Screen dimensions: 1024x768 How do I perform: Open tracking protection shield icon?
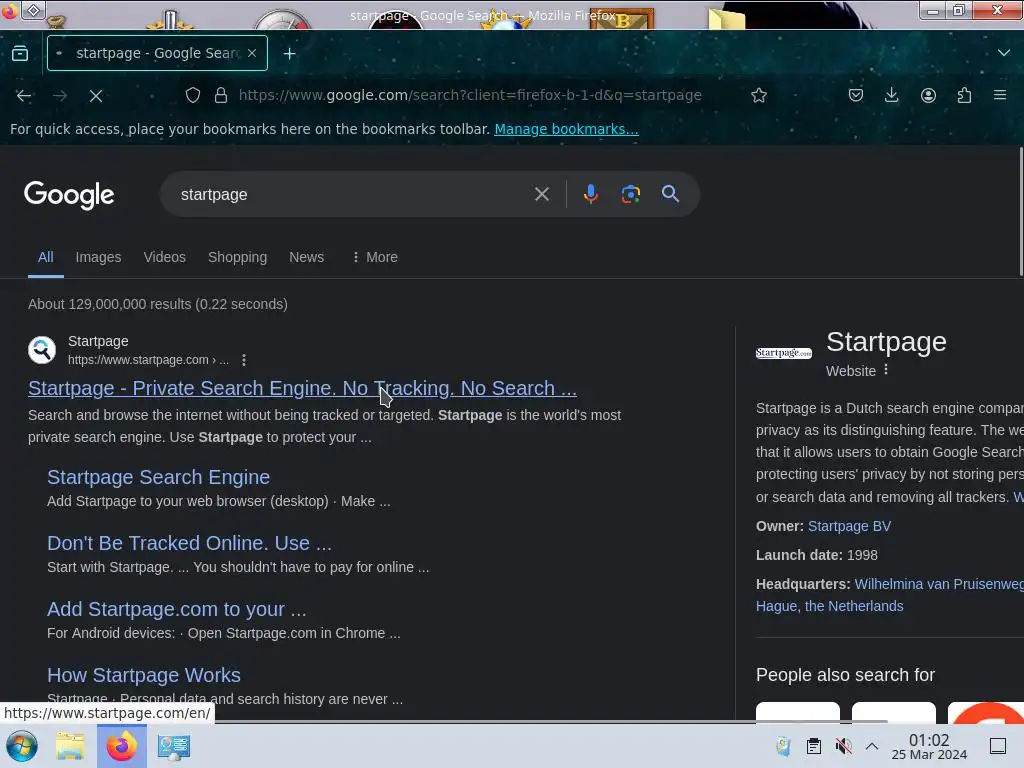[193, 95]
